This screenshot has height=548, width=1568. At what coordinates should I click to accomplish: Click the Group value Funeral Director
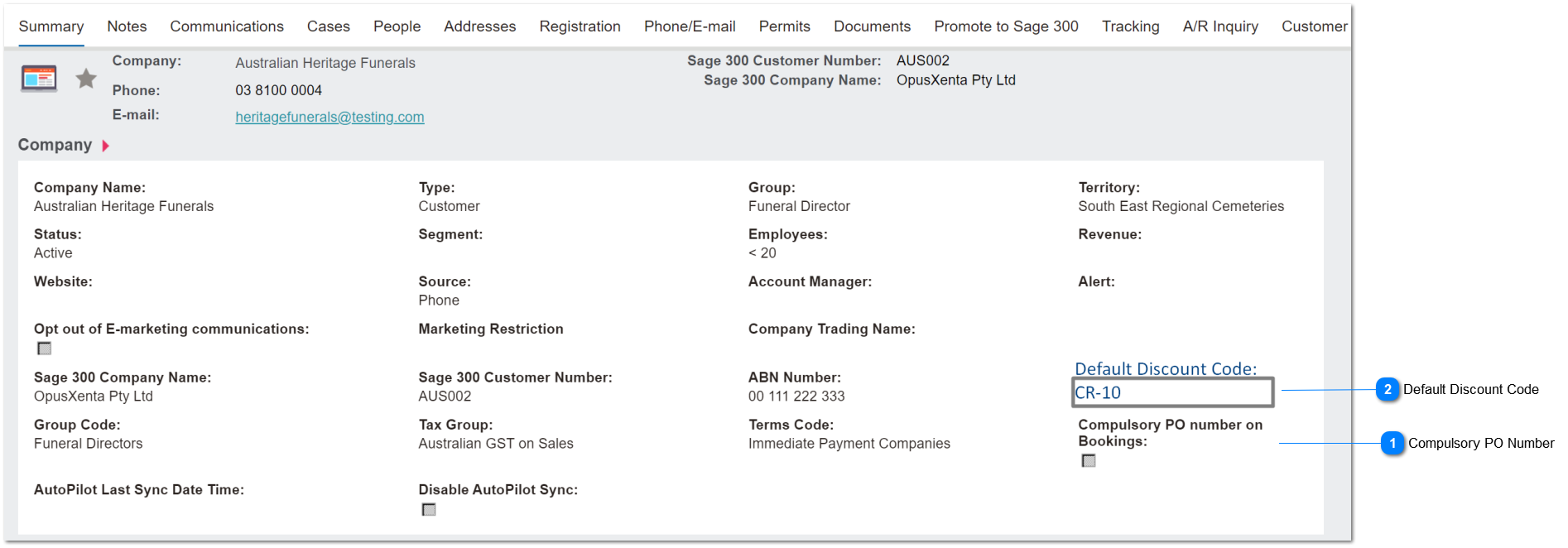point(799,206)
